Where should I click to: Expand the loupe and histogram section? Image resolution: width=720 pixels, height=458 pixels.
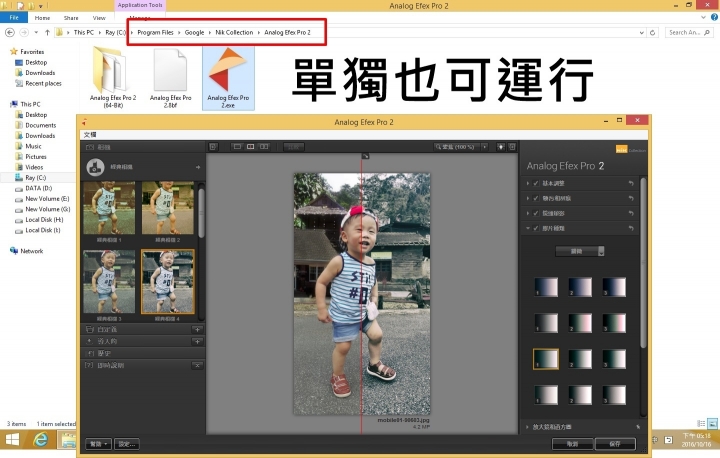pyautogui.click(x=527, y=427)
